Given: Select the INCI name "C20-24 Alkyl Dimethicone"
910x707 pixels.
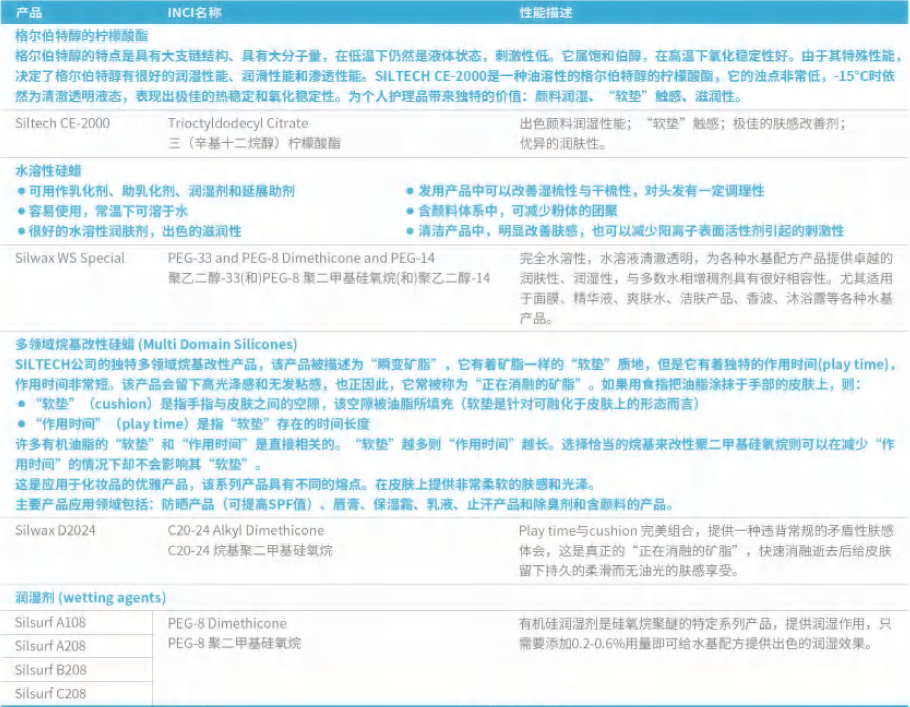Looking at the screenshot, I should click(x=246, y=531).
